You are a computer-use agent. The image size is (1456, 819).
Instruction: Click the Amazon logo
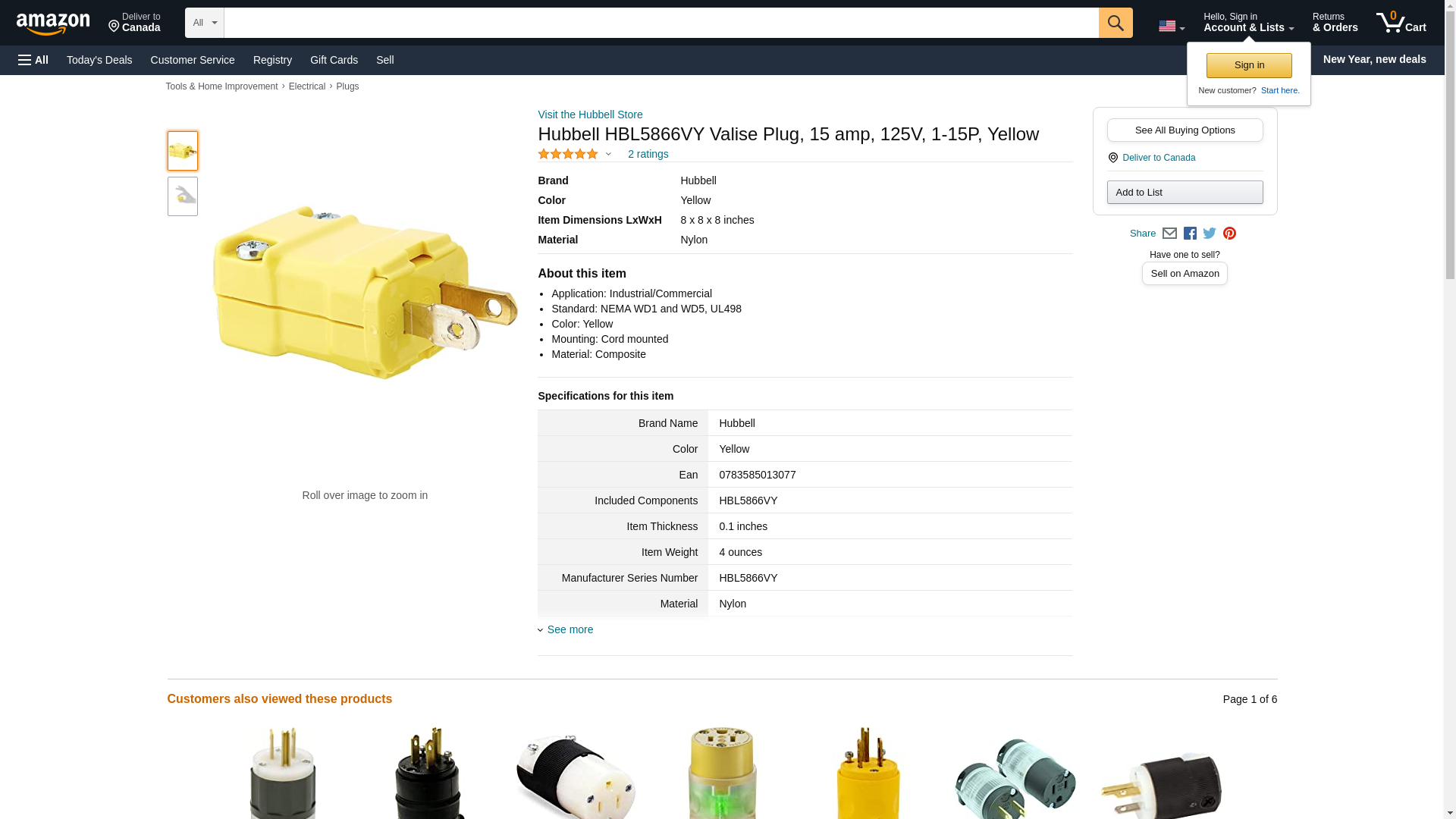click(x=53, y=24)
